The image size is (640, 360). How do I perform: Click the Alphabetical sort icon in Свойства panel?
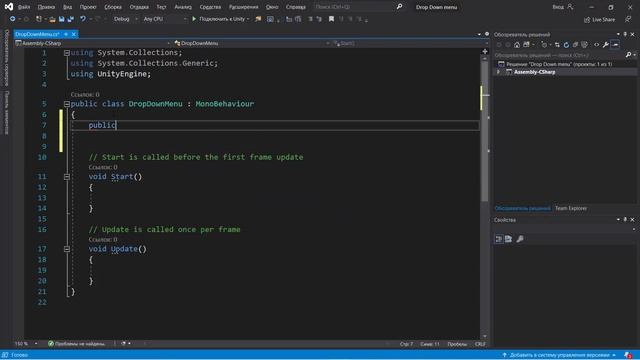(508, 239)
